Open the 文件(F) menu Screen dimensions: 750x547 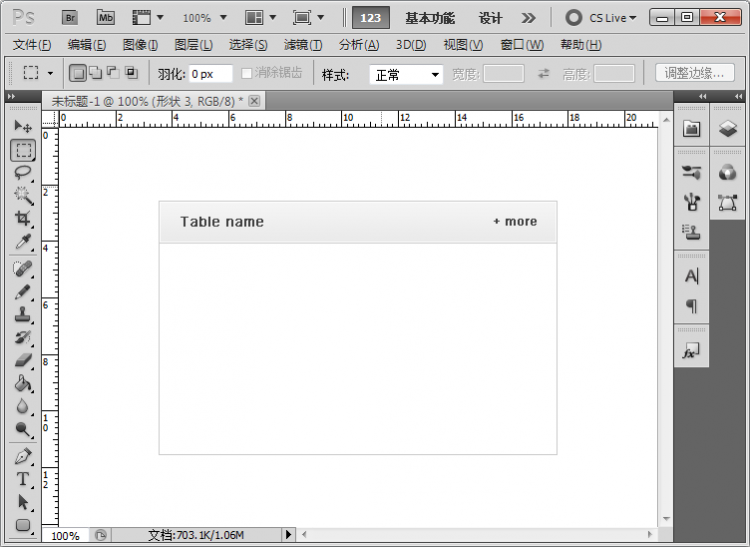coord(32,45)
